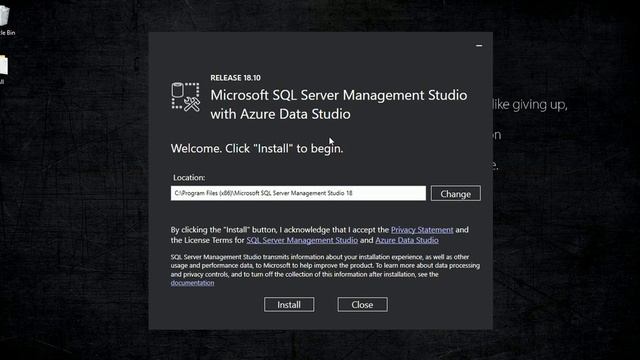Click Change to pick another install location
640x360 pixels.
pyautogui.click(x=456, y=193)
